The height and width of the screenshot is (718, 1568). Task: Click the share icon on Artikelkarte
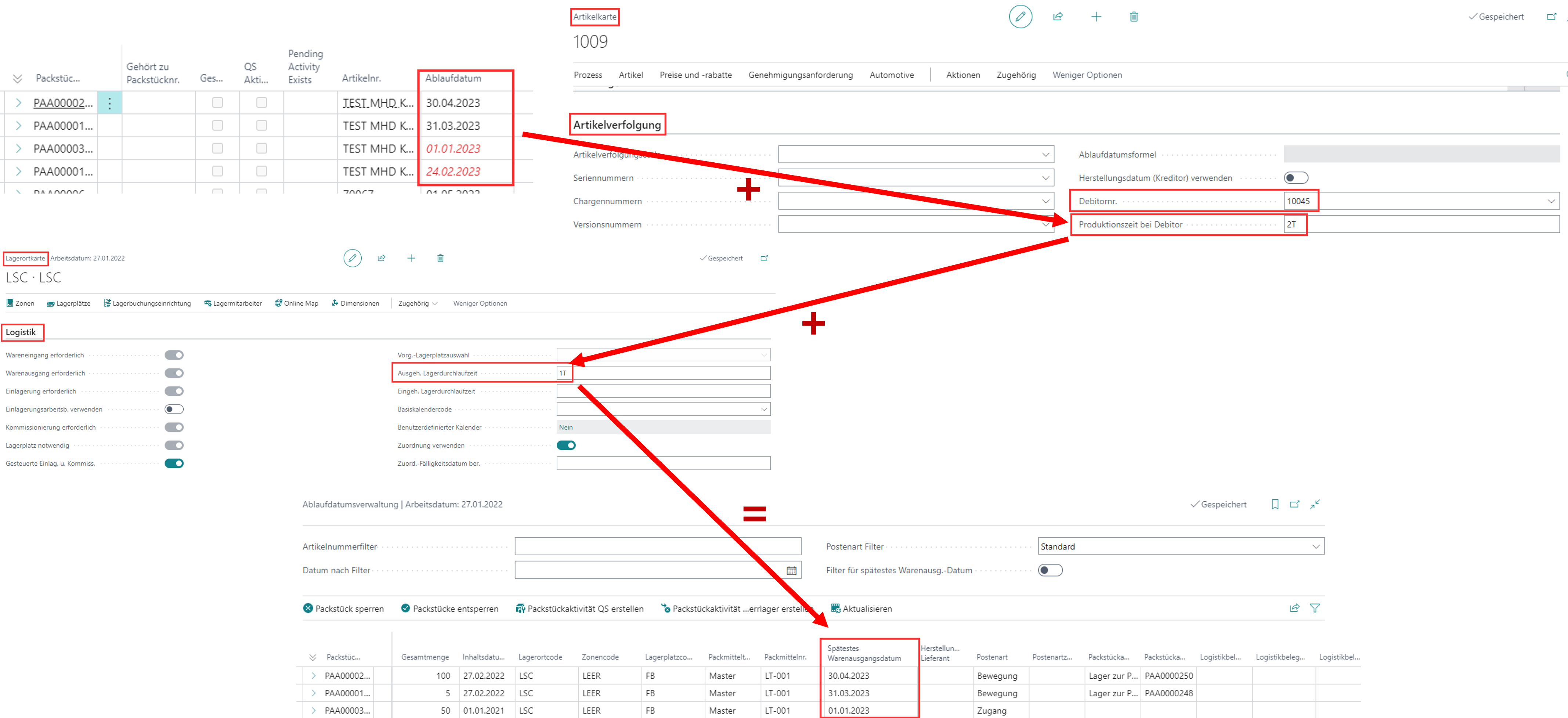click(x=1058, y=17)
